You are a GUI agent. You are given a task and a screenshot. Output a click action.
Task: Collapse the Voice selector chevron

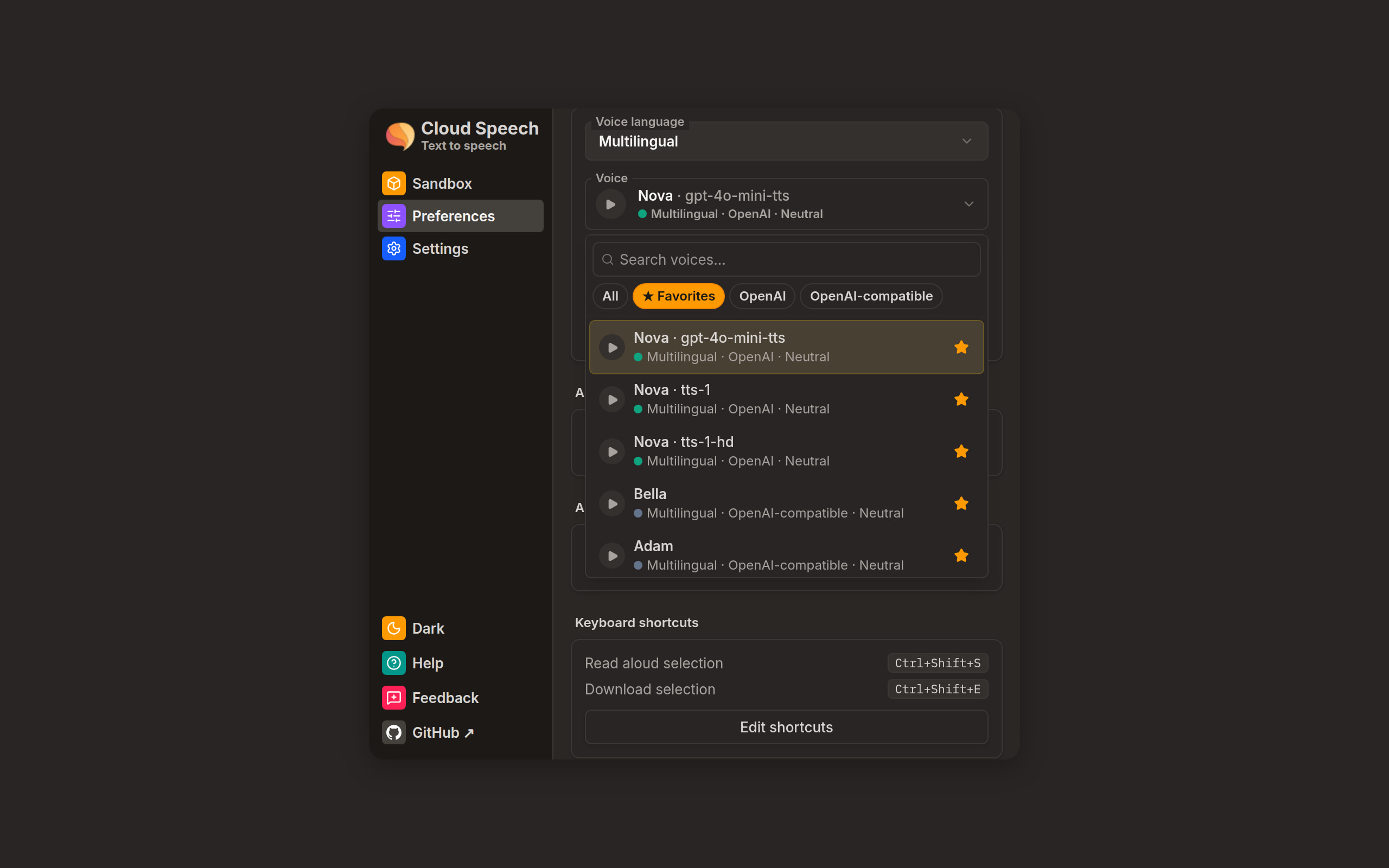point(969,205)
